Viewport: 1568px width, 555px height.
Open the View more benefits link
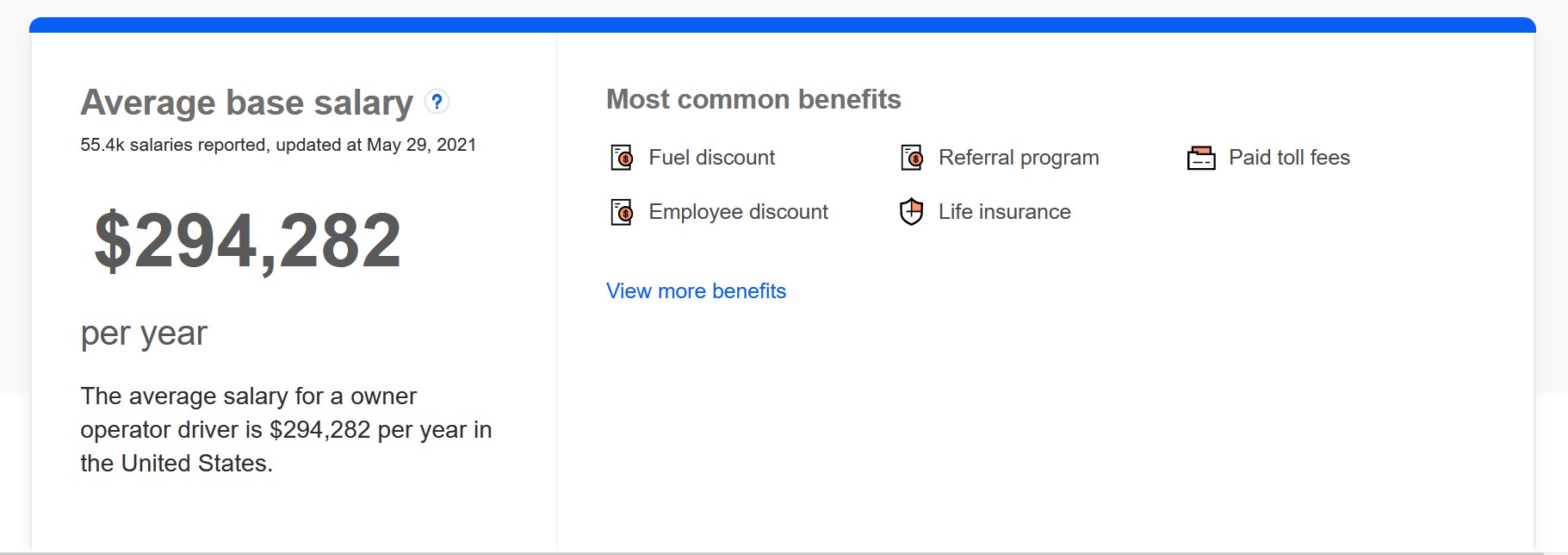[x=696, y=291]
